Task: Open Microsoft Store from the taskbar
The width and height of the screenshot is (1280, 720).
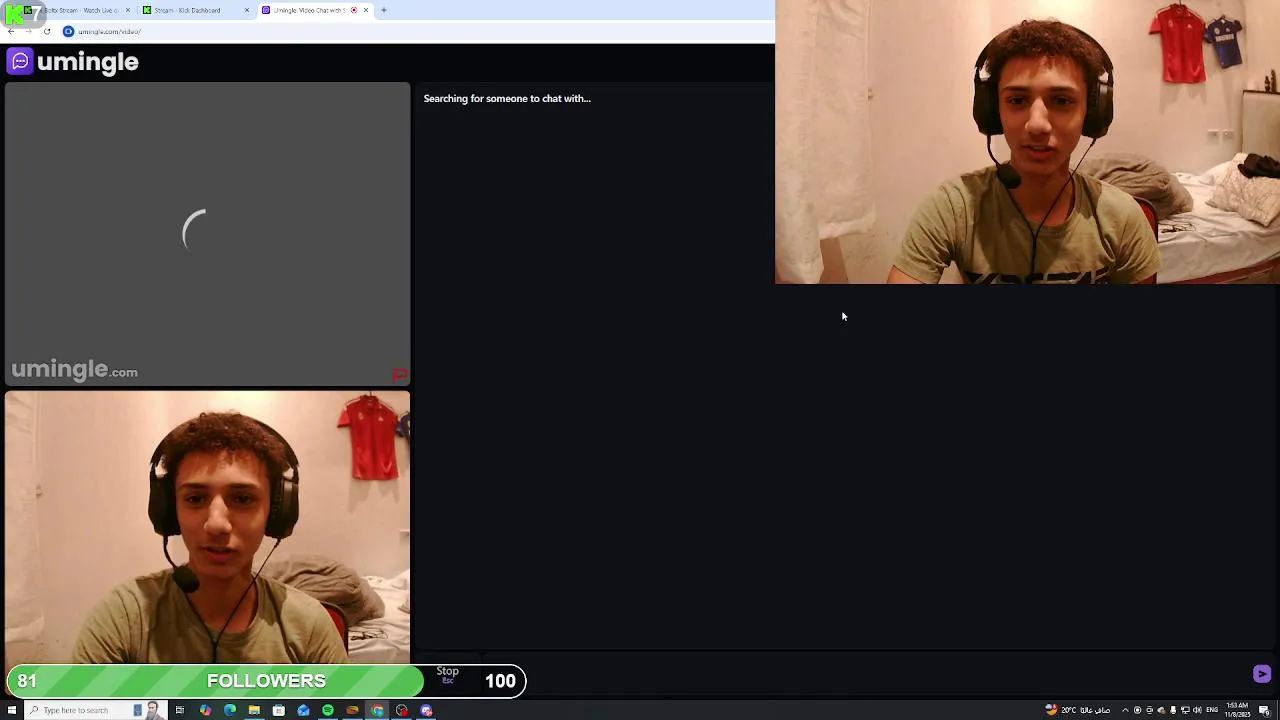Action: [x=279, y=710]
